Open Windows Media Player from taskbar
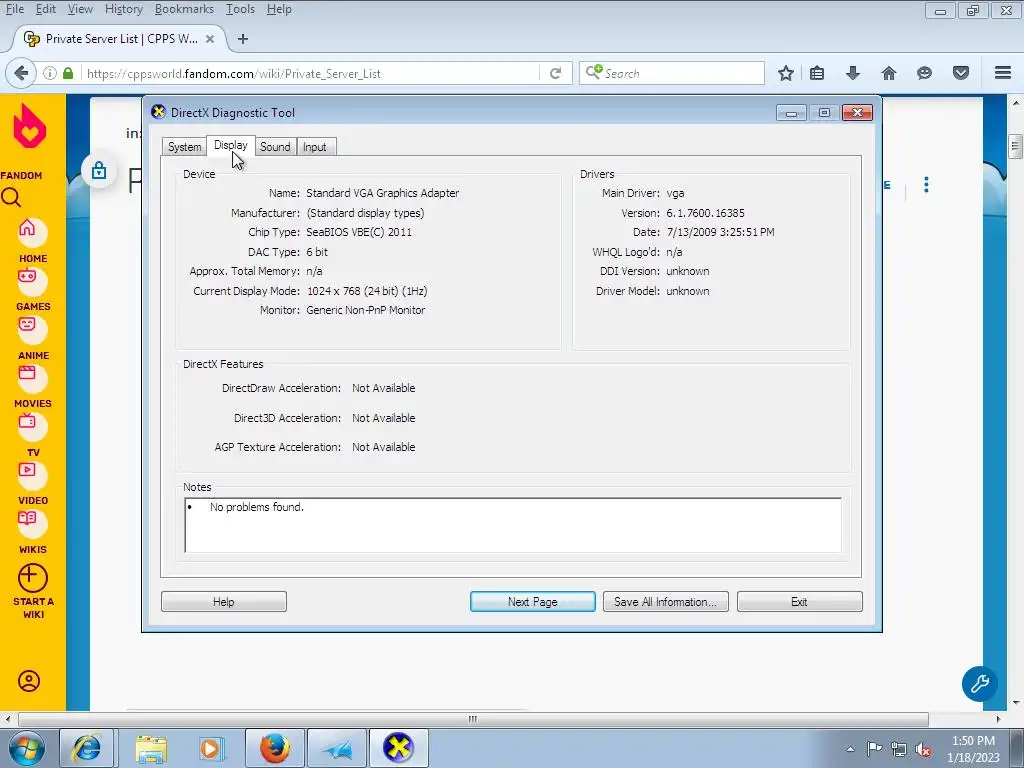The width and height of the screenshot is (1024, 768). pyautogui.click(x=212, y=748)
